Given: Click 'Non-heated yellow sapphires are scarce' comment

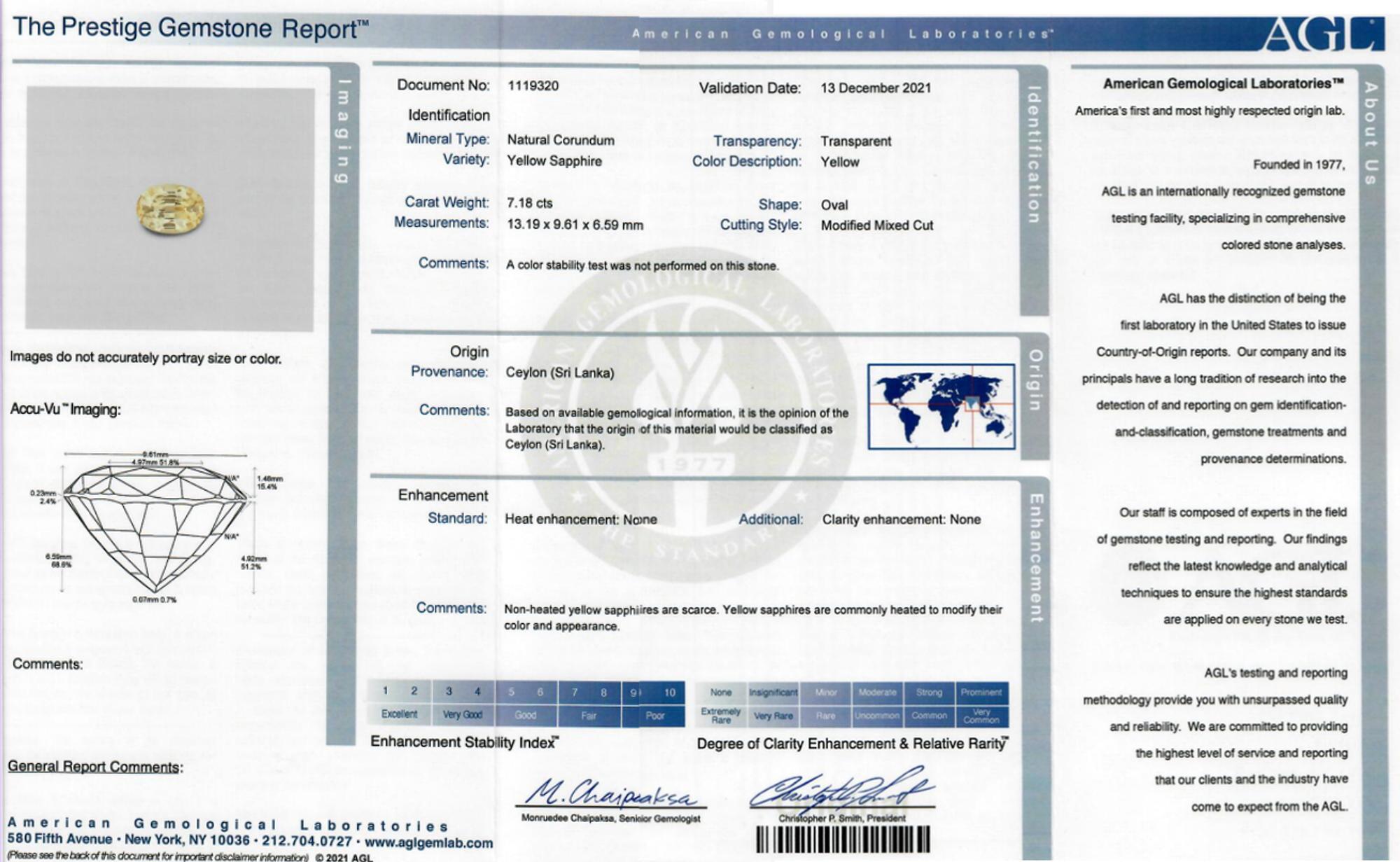Looking at the screenshot, I should [753, 618].
